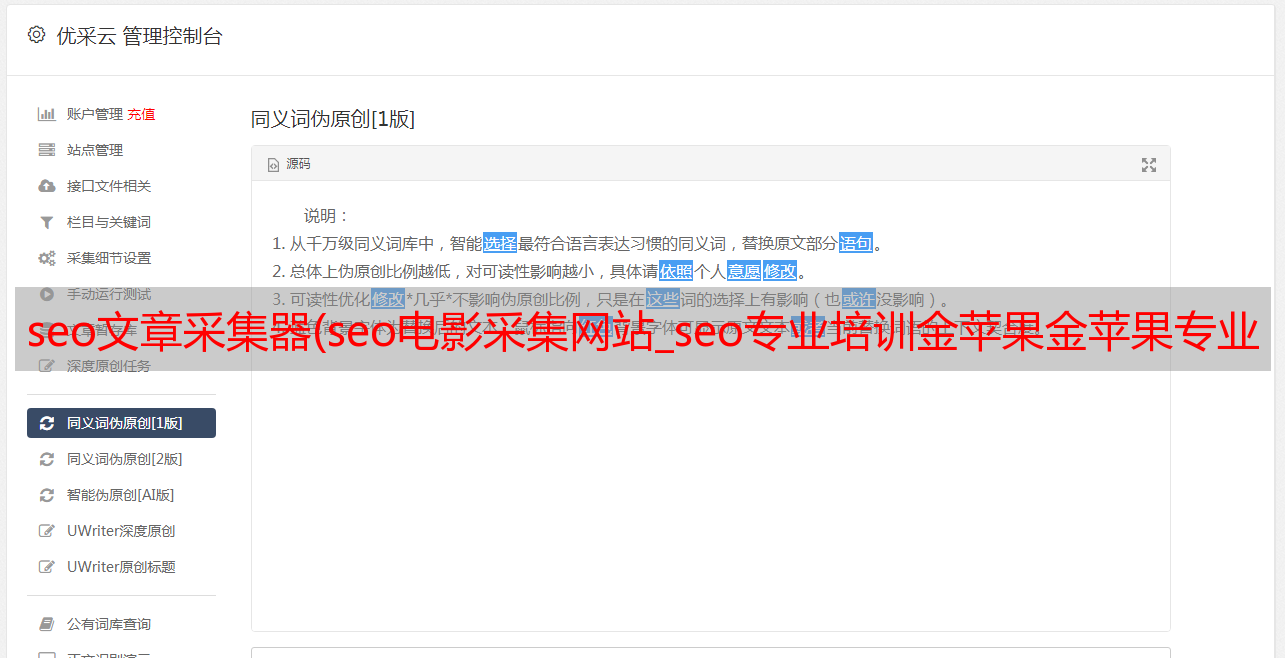Click the gear icon beside 优采云 管理控制台

coord(37,35)
